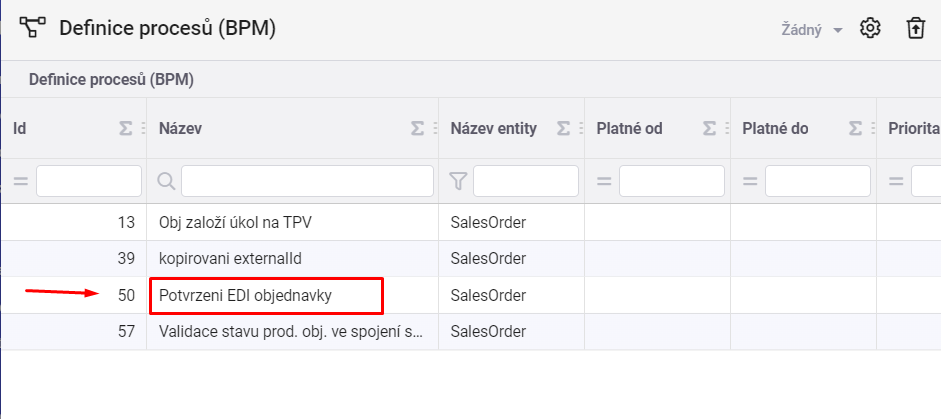Sort by the Název column header

click(180, 128)
